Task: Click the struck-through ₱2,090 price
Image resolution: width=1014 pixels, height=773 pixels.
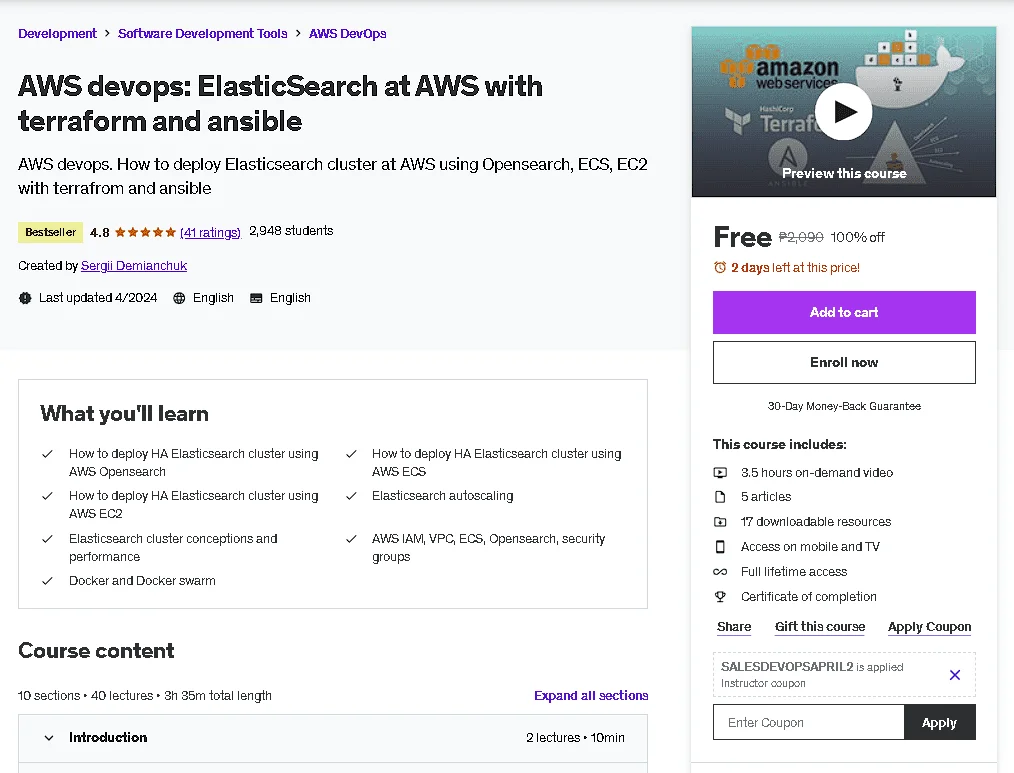Action: [801, 237]
